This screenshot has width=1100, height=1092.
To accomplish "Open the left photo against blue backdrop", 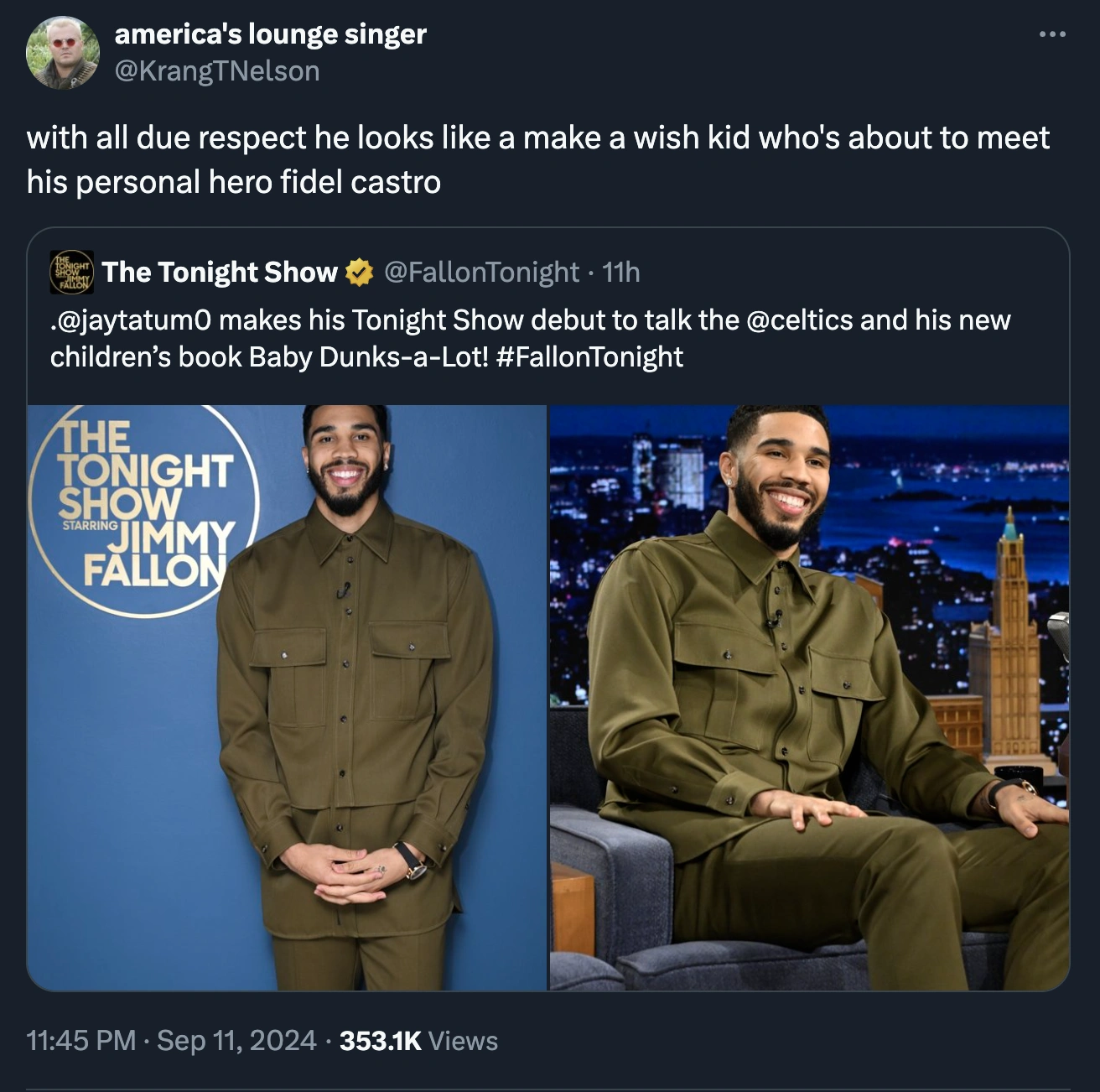I will click(287, 698).
